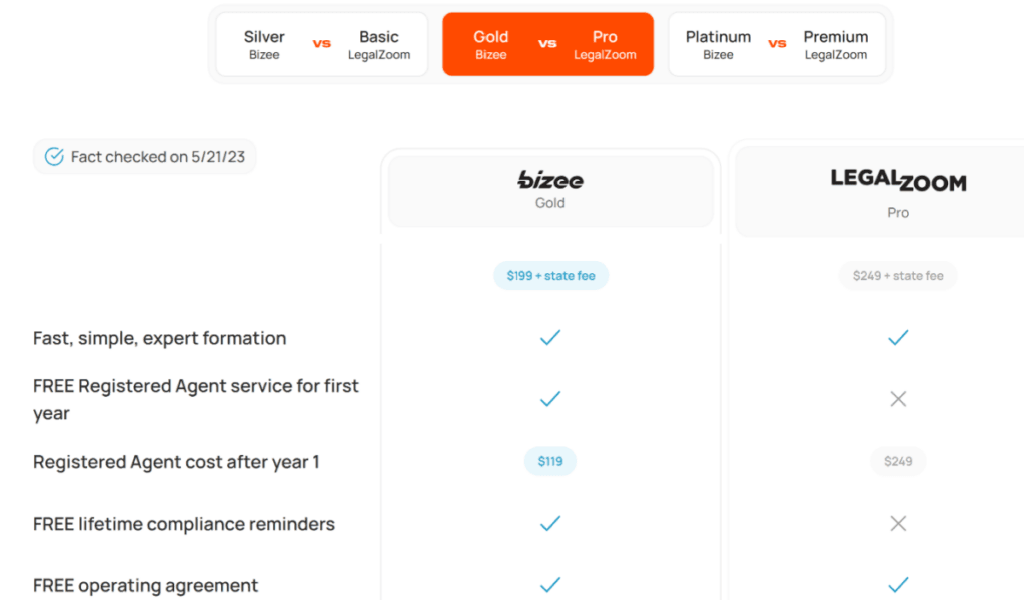
Task: Select the Platinum vs Premium comparison tab
Action: (x=777, y=44)
